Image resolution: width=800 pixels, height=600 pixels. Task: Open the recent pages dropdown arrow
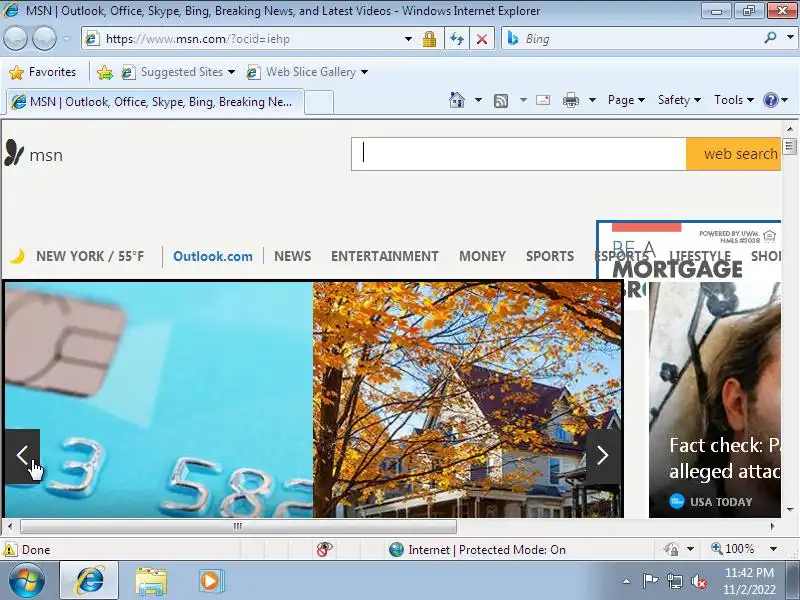pos(66,38)
